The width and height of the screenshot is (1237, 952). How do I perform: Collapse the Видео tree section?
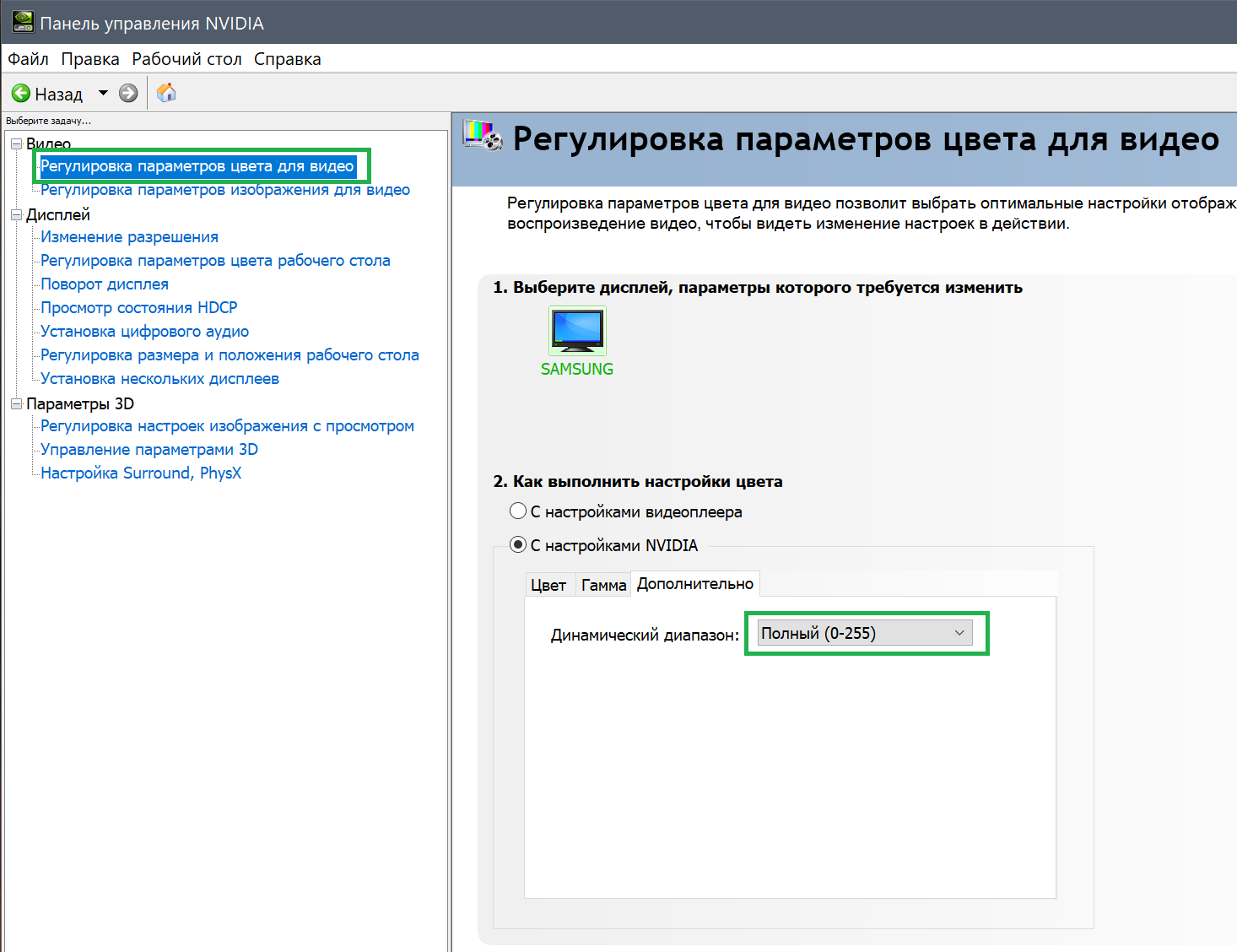tap(16, 143)
